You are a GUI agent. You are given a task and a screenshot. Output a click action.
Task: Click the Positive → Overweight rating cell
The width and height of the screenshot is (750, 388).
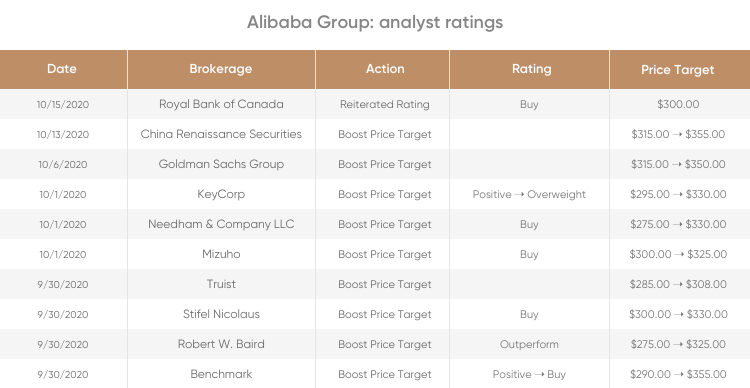pyautogui.click(x=529, y=194)
